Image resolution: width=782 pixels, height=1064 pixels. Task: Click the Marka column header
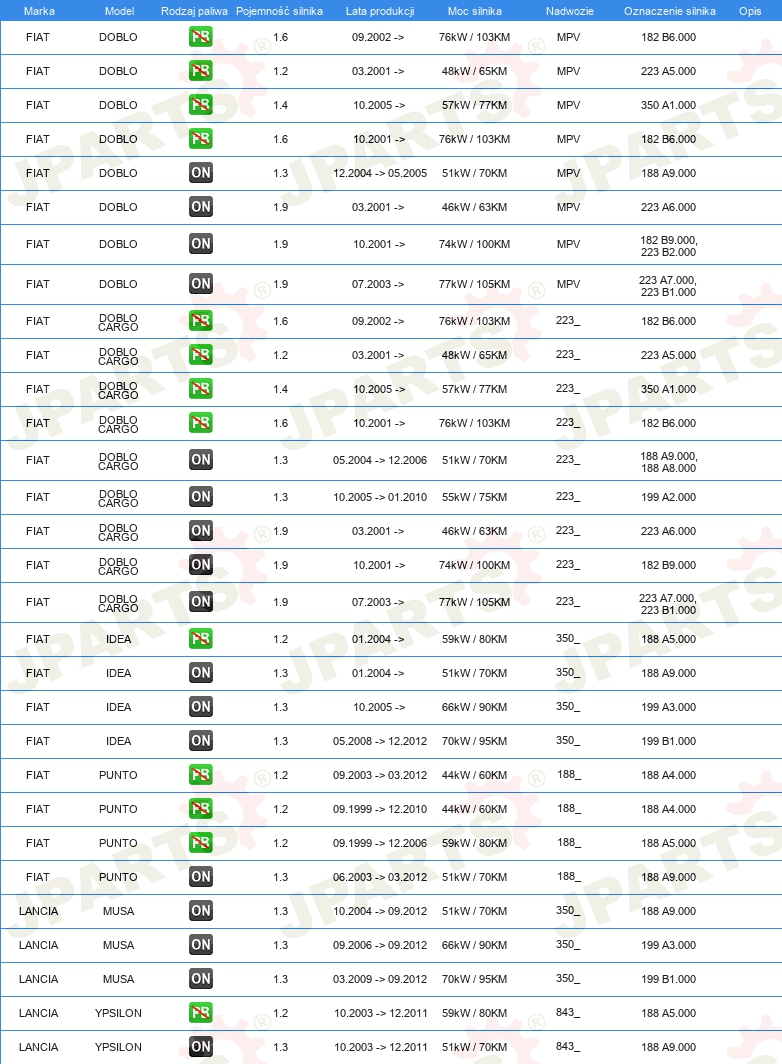pos(39,11)
